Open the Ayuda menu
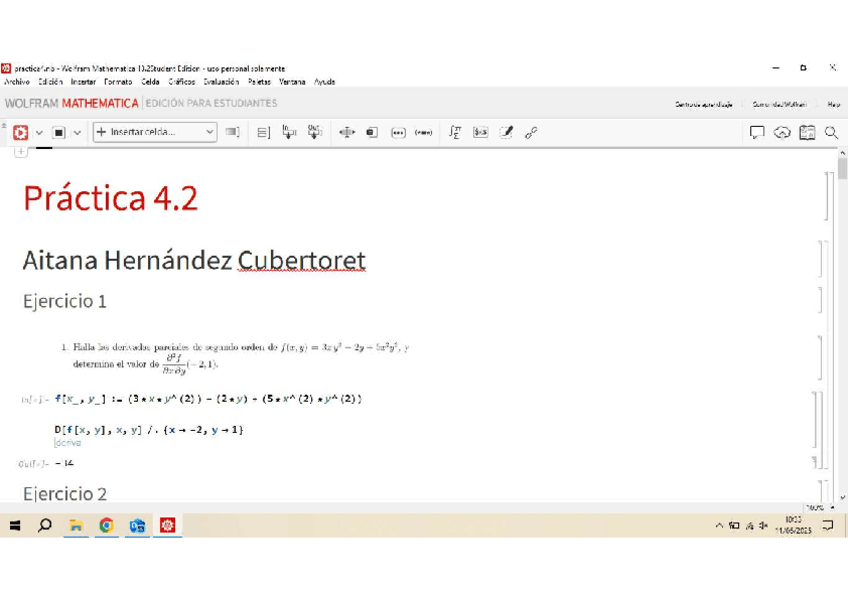This screenshot has width=848, height=599. (324, 82)
